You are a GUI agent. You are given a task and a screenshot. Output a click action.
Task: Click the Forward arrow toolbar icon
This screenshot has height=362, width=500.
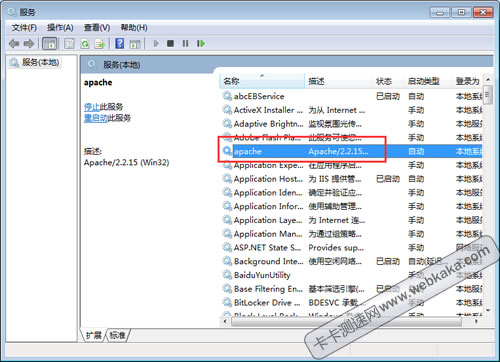point(29,44)
